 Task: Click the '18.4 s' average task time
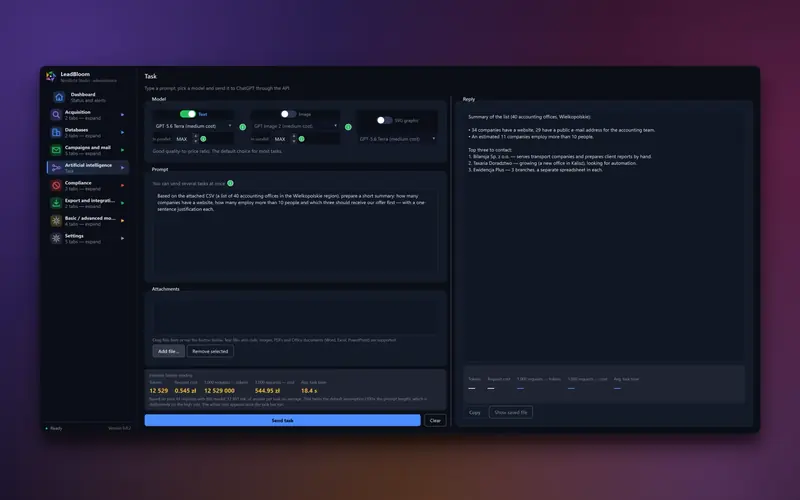point(309,391)
